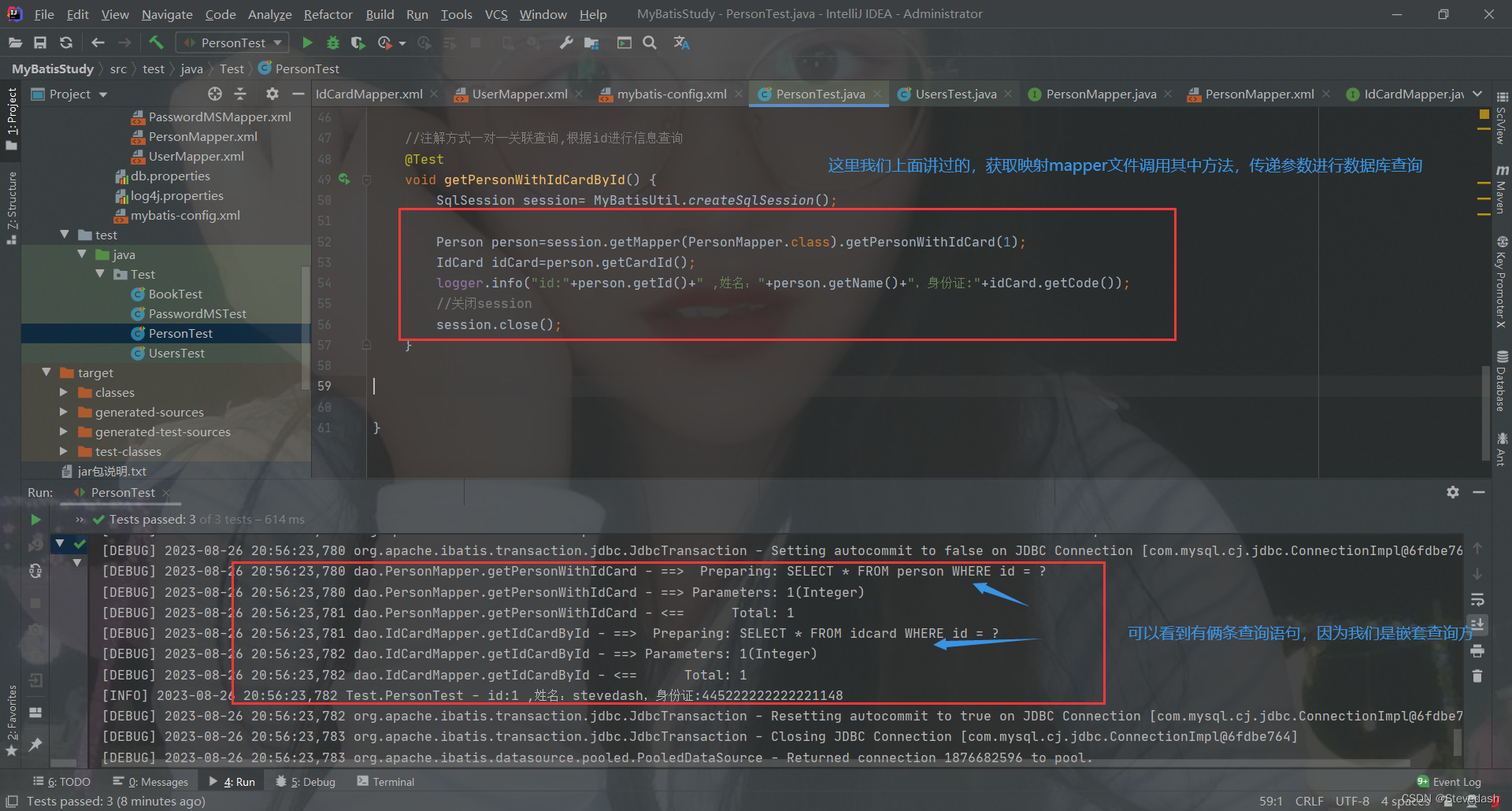Image resolution: width=1512 pixels, height=811 pixels.
Task: Collapse the Test package in tree
Action: tap(100, 274)
